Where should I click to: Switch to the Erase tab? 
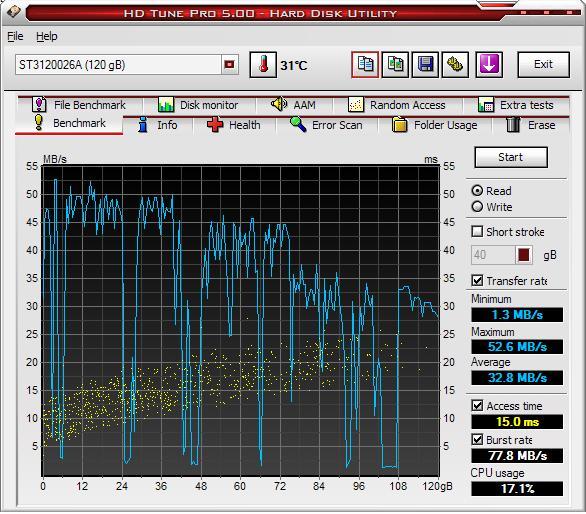[531, 125]
